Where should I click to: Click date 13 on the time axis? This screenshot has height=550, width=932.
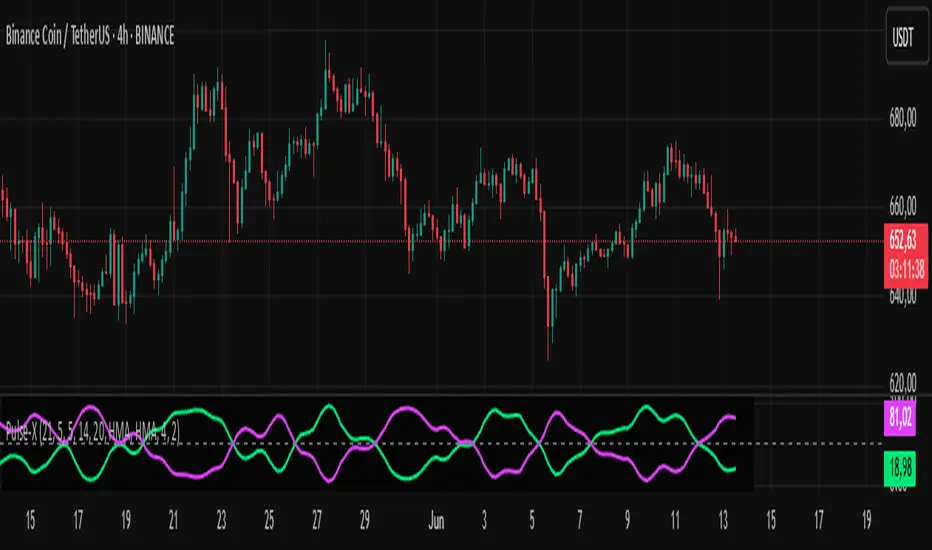pyautogui.click(x=723, y=521)
